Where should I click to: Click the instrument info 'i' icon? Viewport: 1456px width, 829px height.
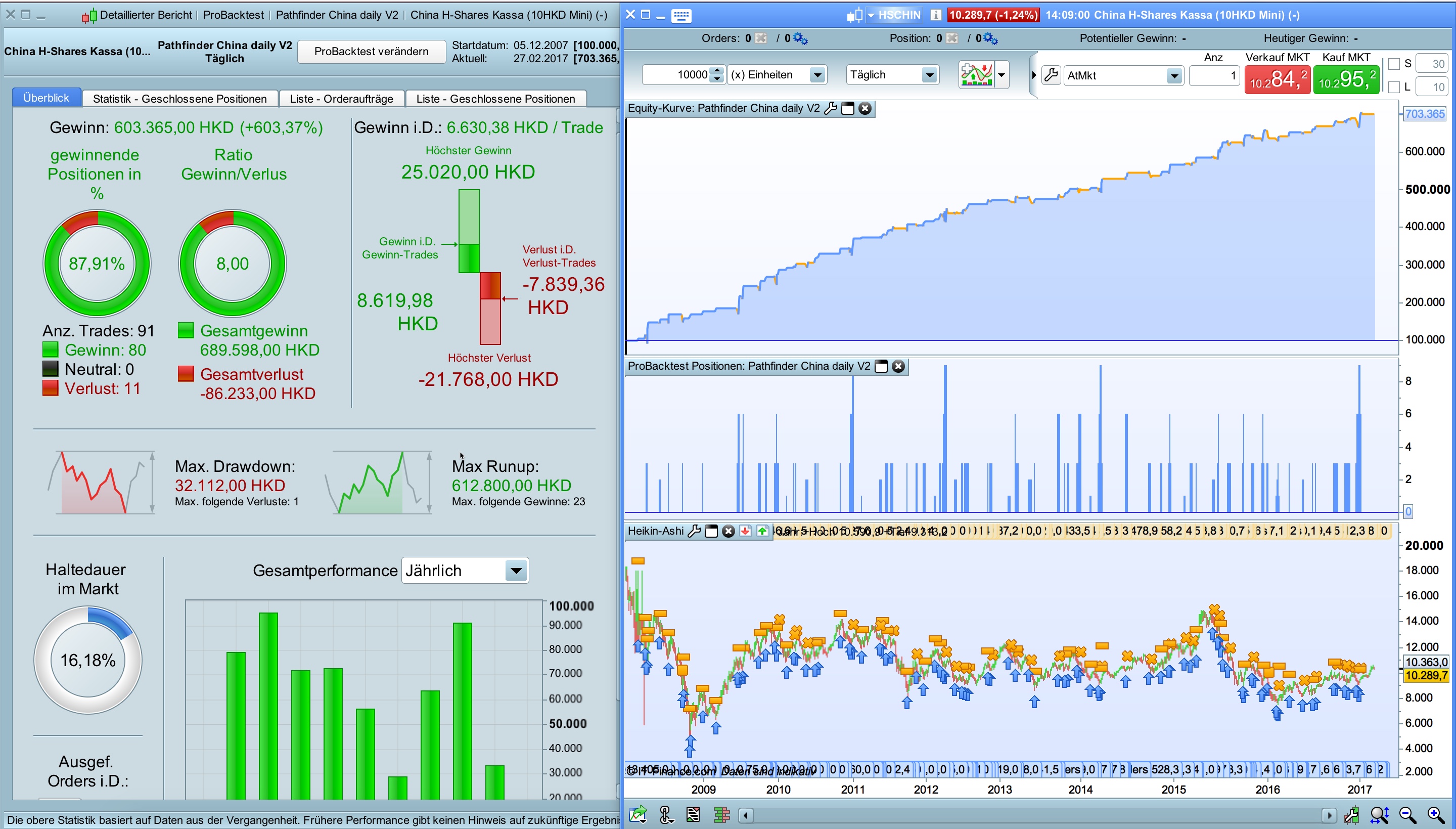pos(936,15)
